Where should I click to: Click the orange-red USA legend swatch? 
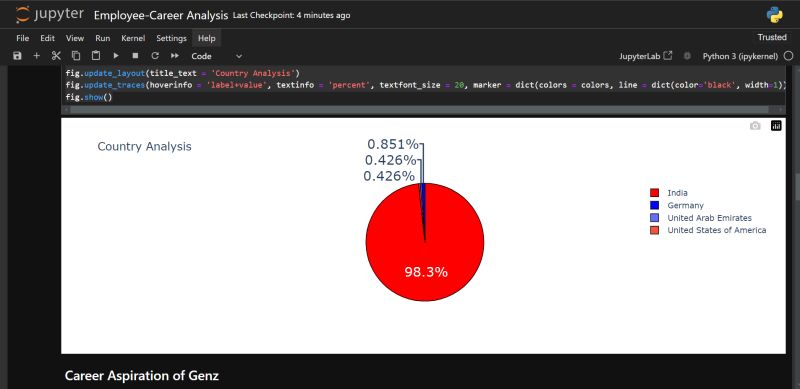[654, 230]
